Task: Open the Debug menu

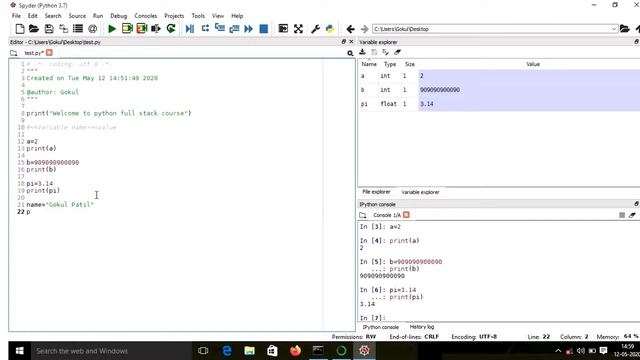Action: tap(119, 16)
